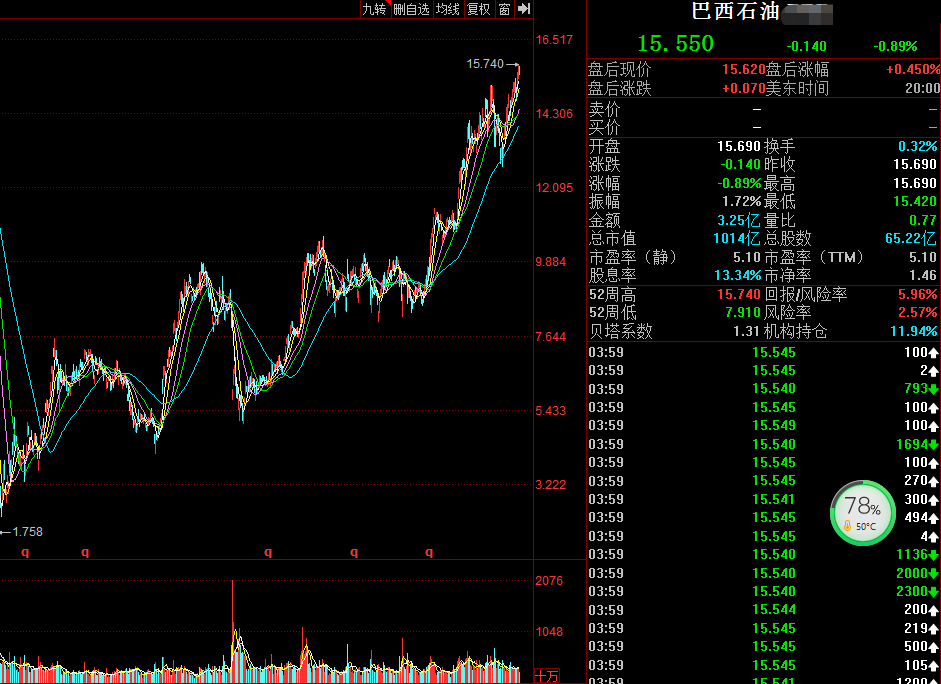The image size is (941, 684).
Task: Click the 换手 turnover value 0.32%
Action: pos(918,146)
